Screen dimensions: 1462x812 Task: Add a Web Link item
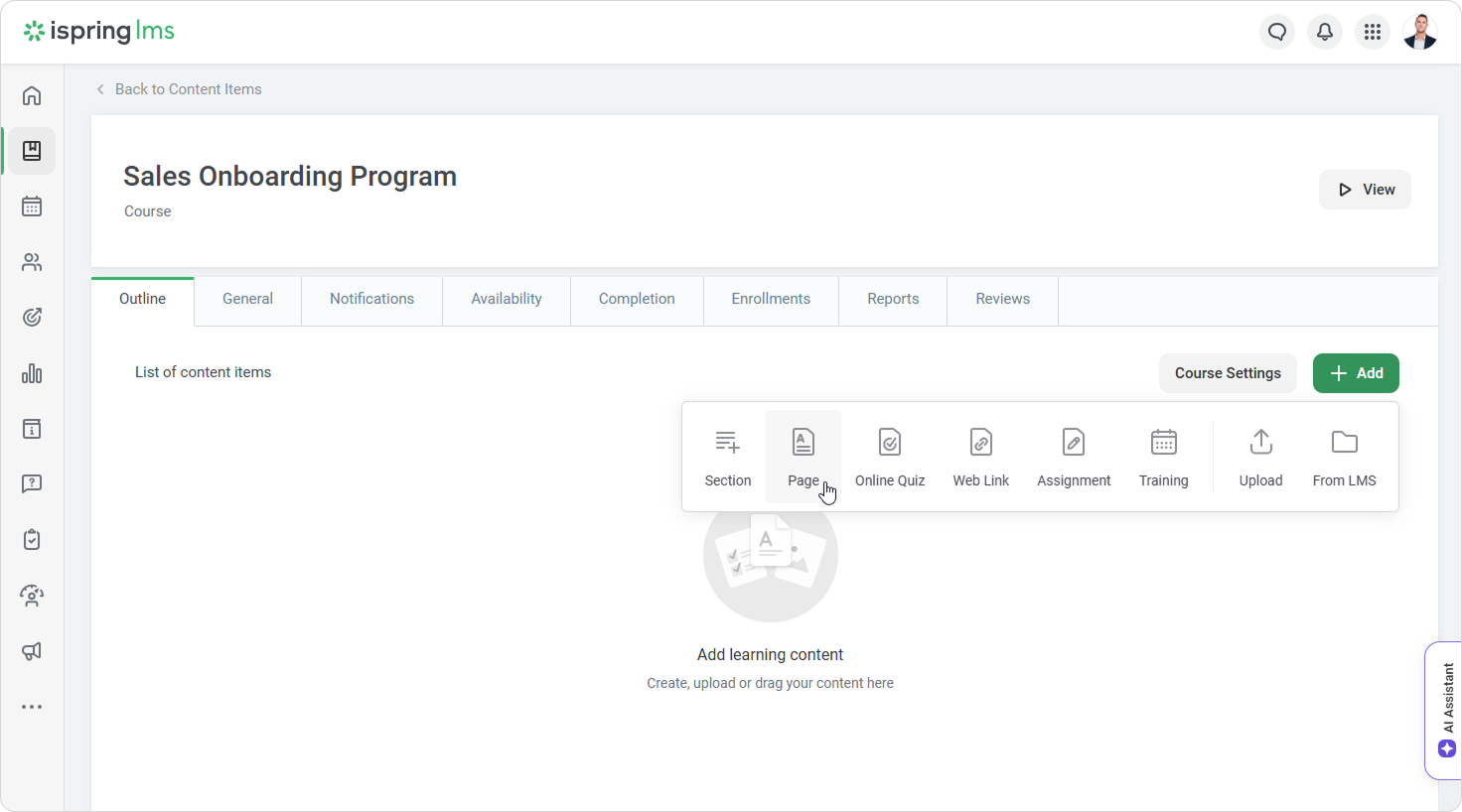tap(980, 457)
